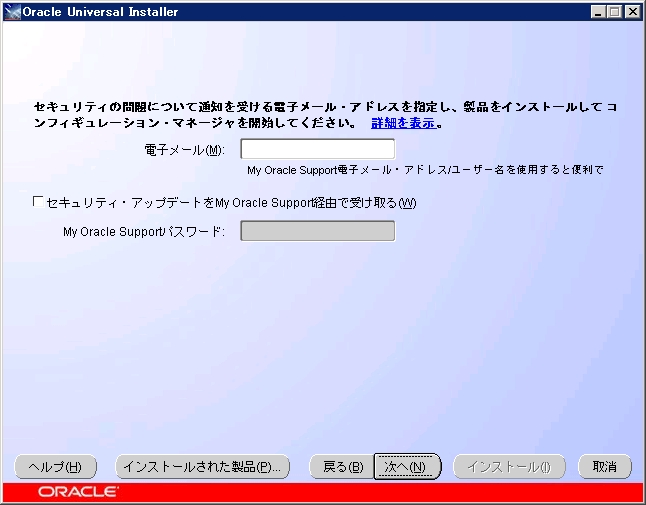The width and height of the screenshot is (646, 505).
Task: Open インストールされた製品(P)... button
Action: pyautogui.click(x=203, y=466)
